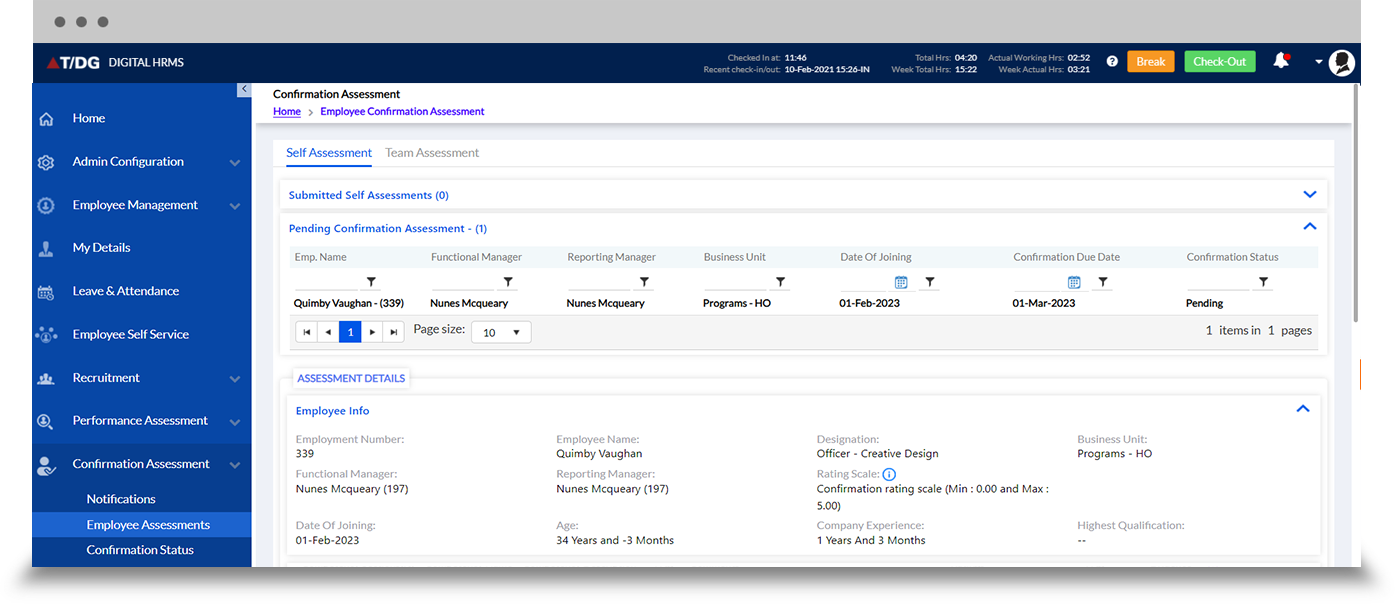
Task: Collapse the Employee Info panel
Action: [1302, 409]
